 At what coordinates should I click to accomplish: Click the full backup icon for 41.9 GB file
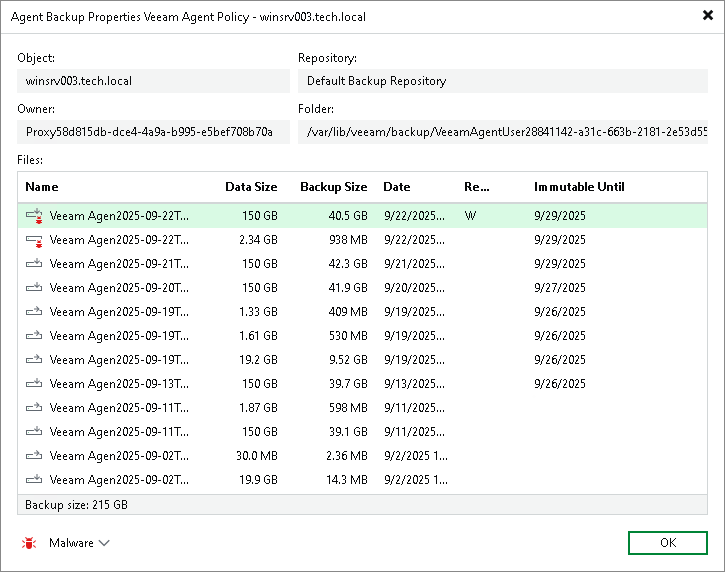point(34,288)
